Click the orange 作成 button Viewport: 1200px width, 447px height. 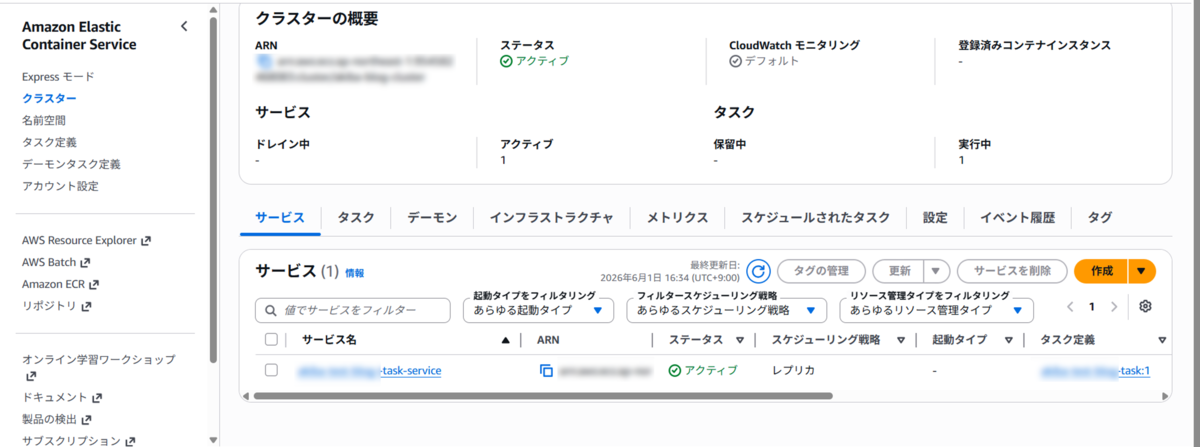point(1101,271)
